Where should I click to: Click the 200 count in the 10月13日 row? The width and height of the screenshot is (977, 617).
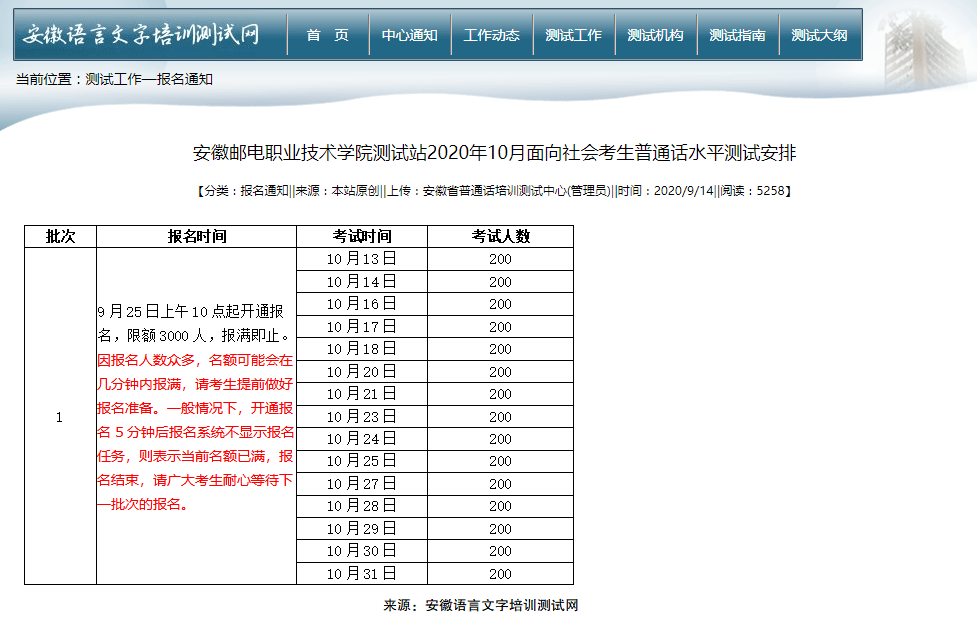coord(500,259)
